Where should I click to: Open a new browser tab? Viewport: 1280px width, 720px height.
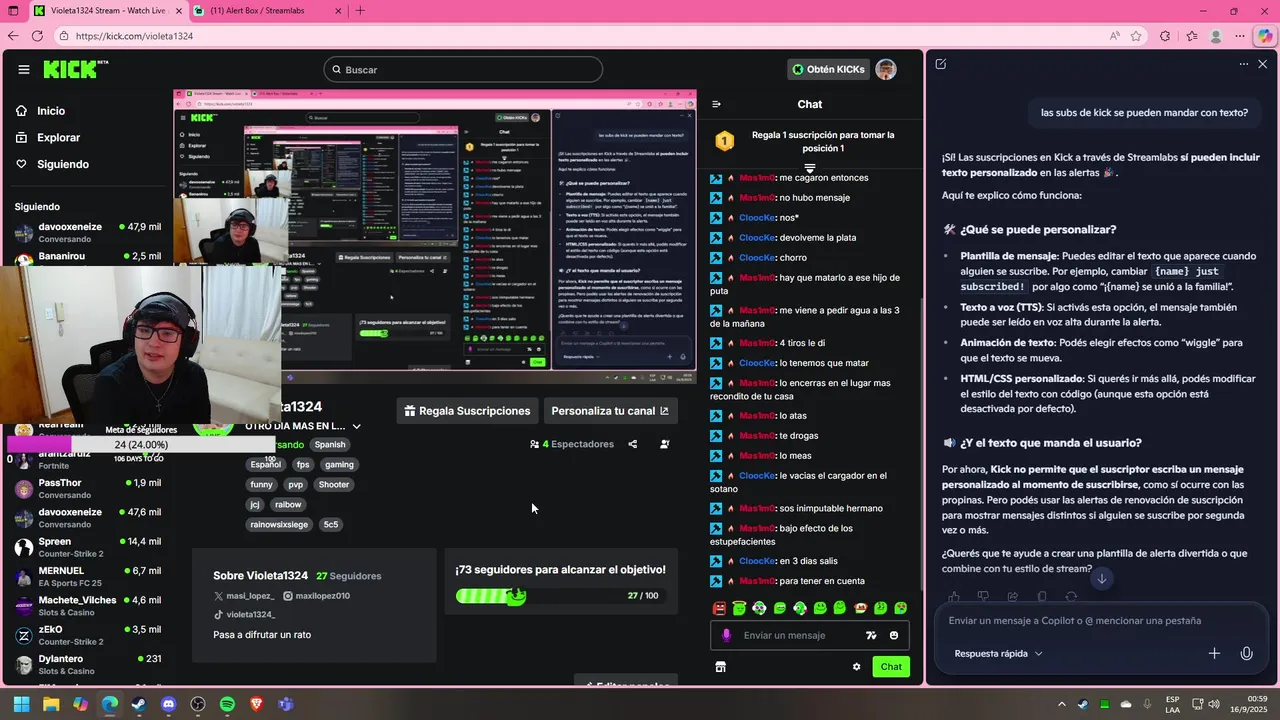360,11
